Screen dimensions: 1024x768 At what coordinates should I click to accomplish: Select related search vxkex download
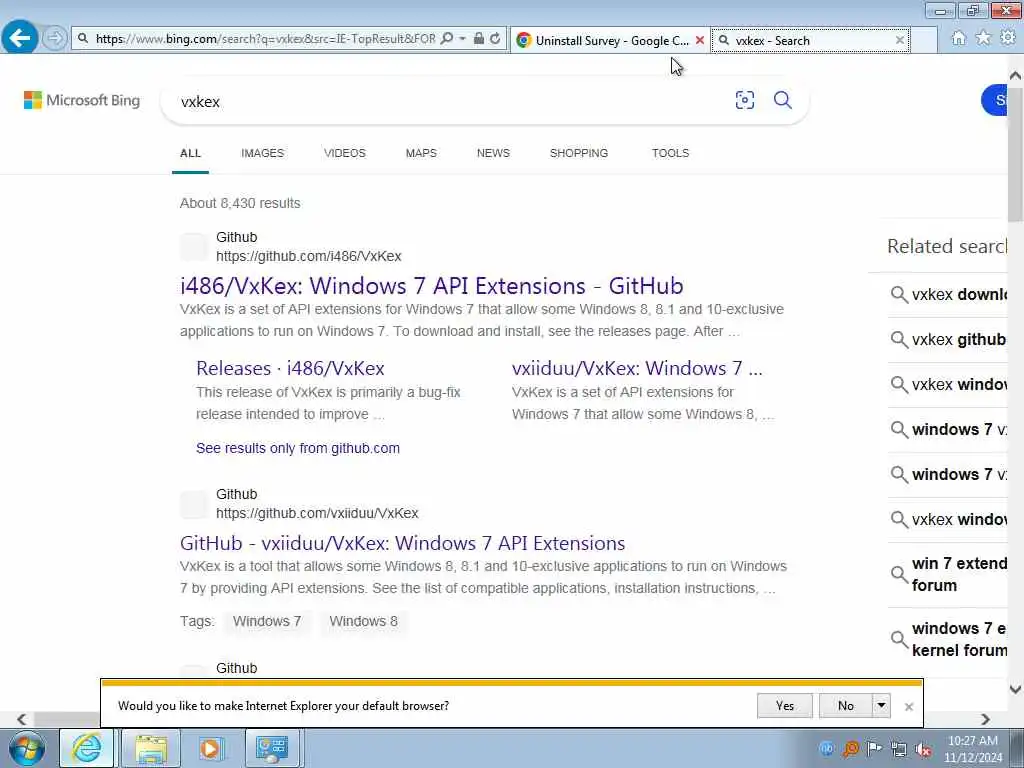(x=949, y=295)
